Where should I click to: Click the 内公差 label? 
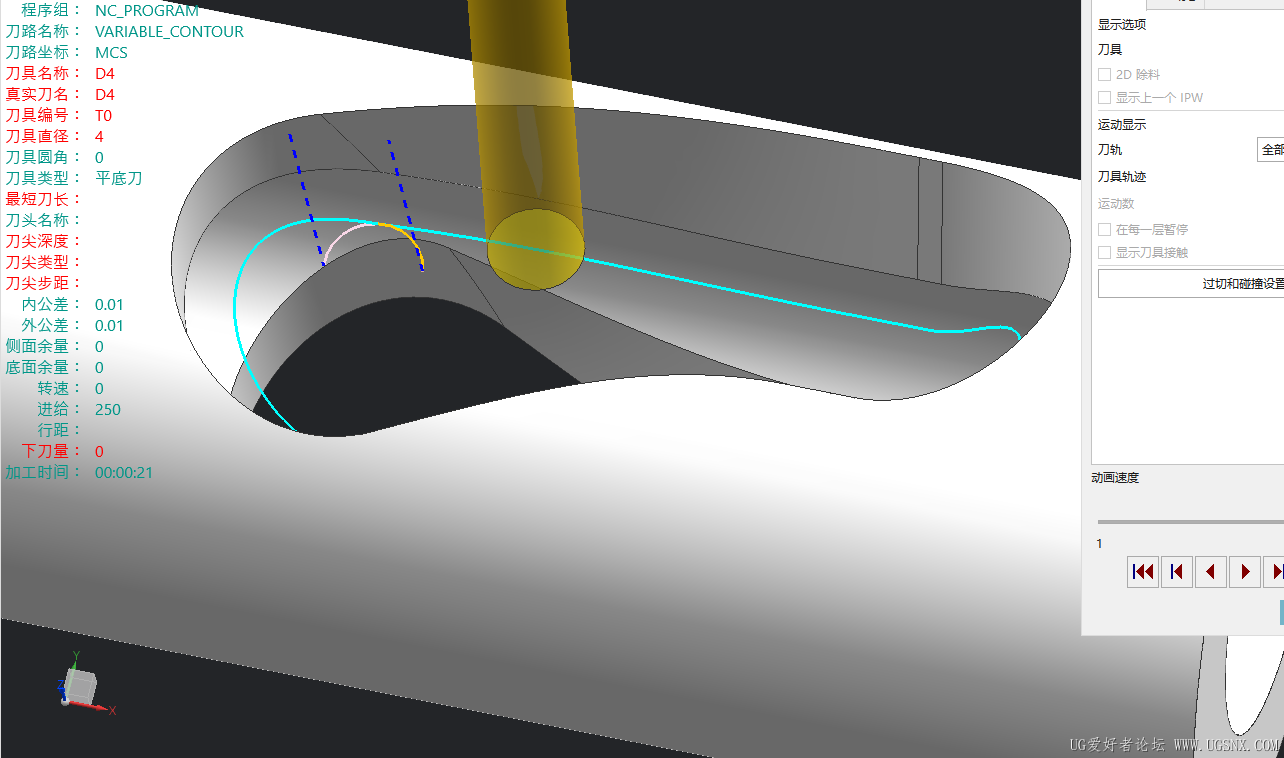click(52, 304)
